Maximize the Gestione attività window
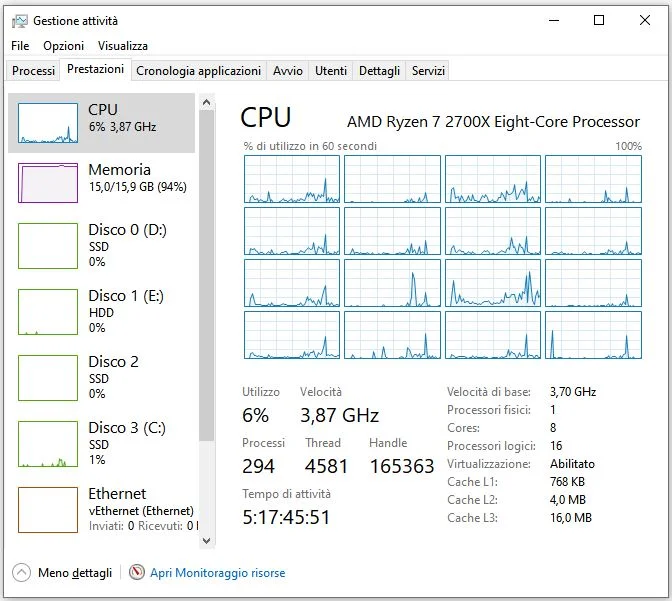This screenshot has width=672, height=601. [x=599, y=20]
